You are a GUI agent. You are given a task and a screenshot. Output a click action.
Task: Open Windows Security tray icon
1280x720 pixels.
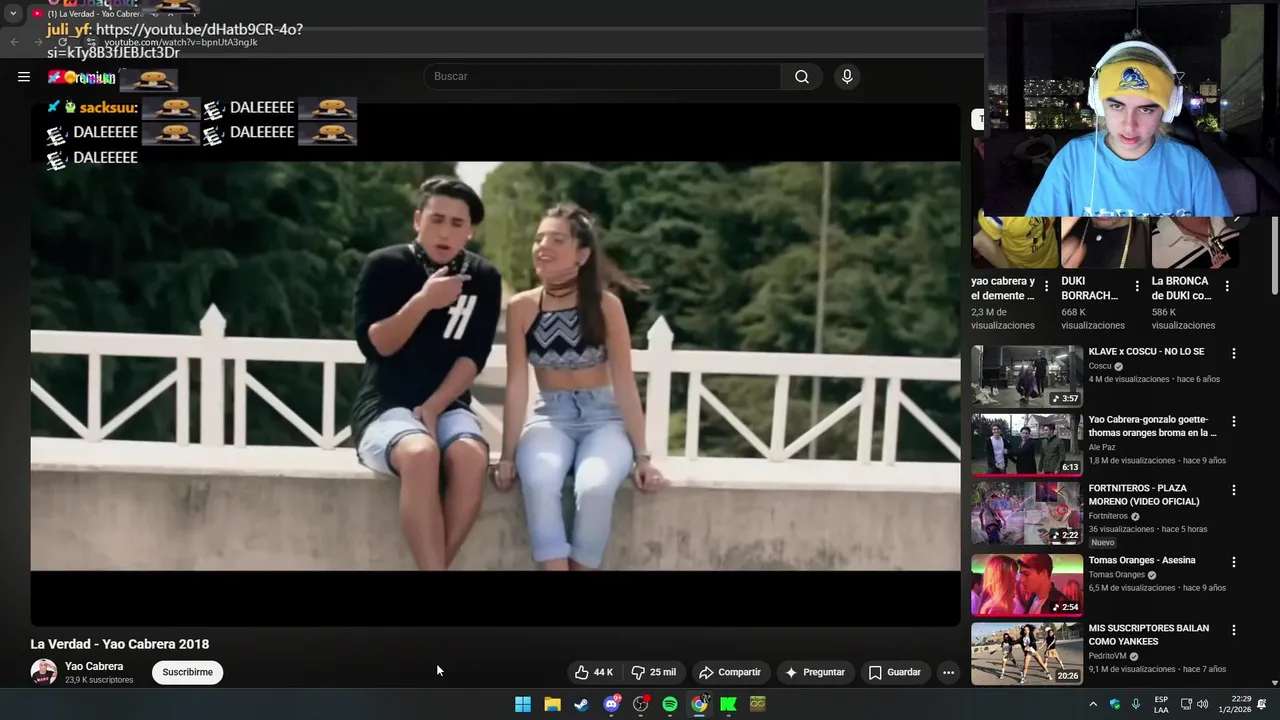(x=1115, y=704)
